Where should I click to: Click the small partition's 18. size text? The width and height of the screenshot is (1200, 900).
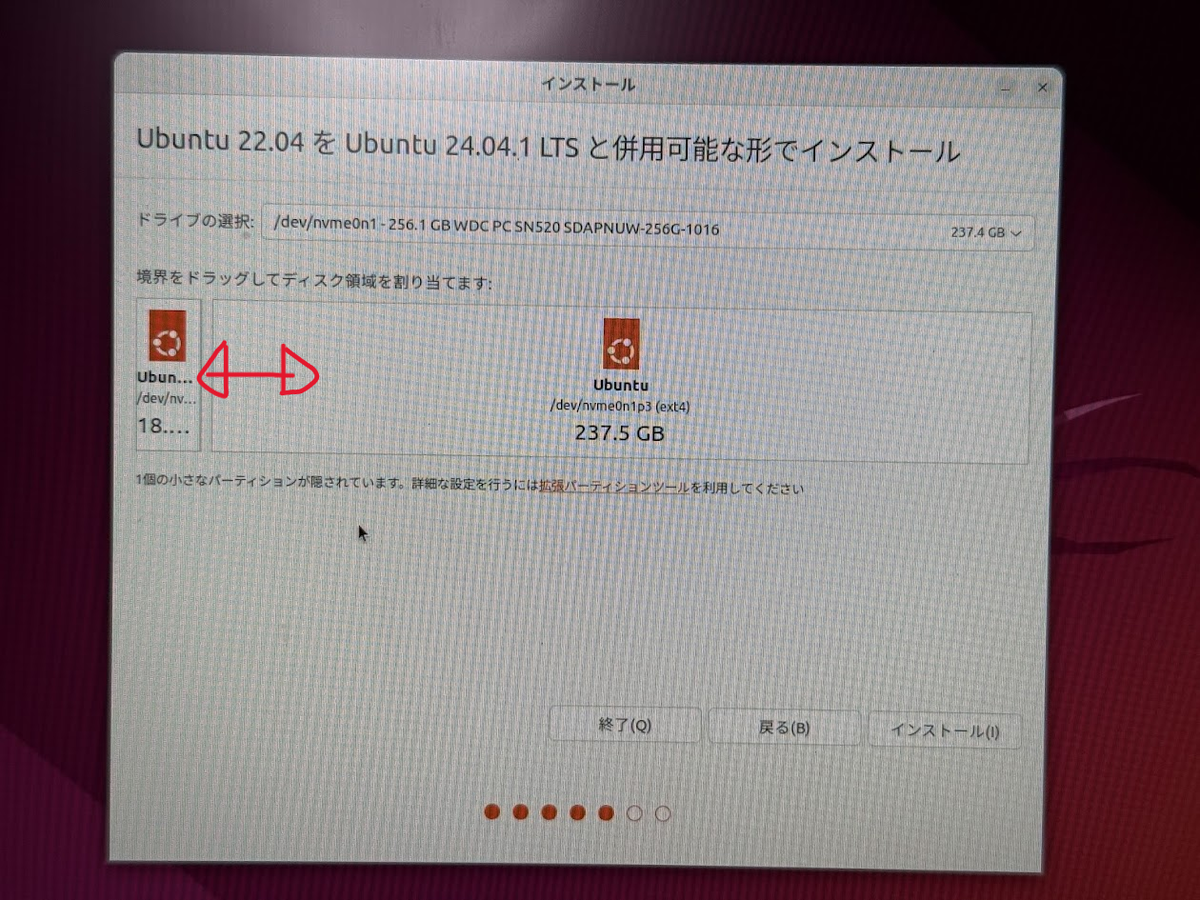point(164,426)
